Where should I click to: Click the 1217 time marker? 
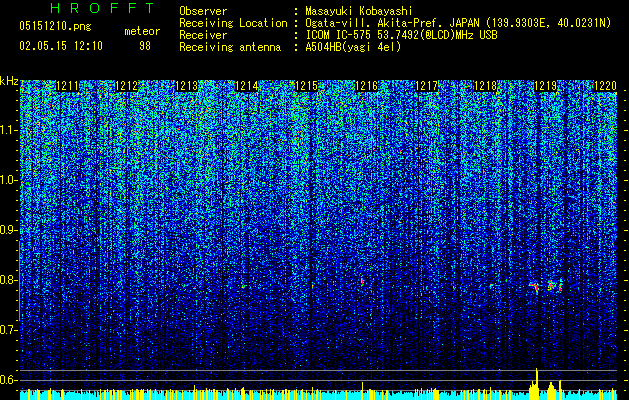[x=426, y=86]
